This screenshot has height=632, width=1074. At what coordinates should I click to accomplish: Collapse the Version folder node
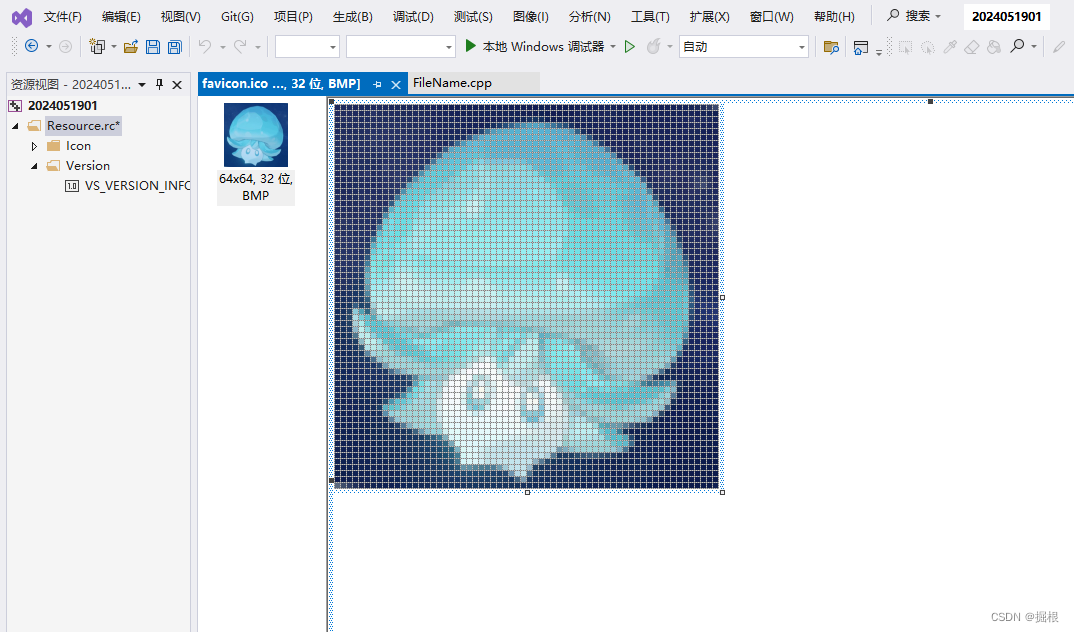(34, 166)
